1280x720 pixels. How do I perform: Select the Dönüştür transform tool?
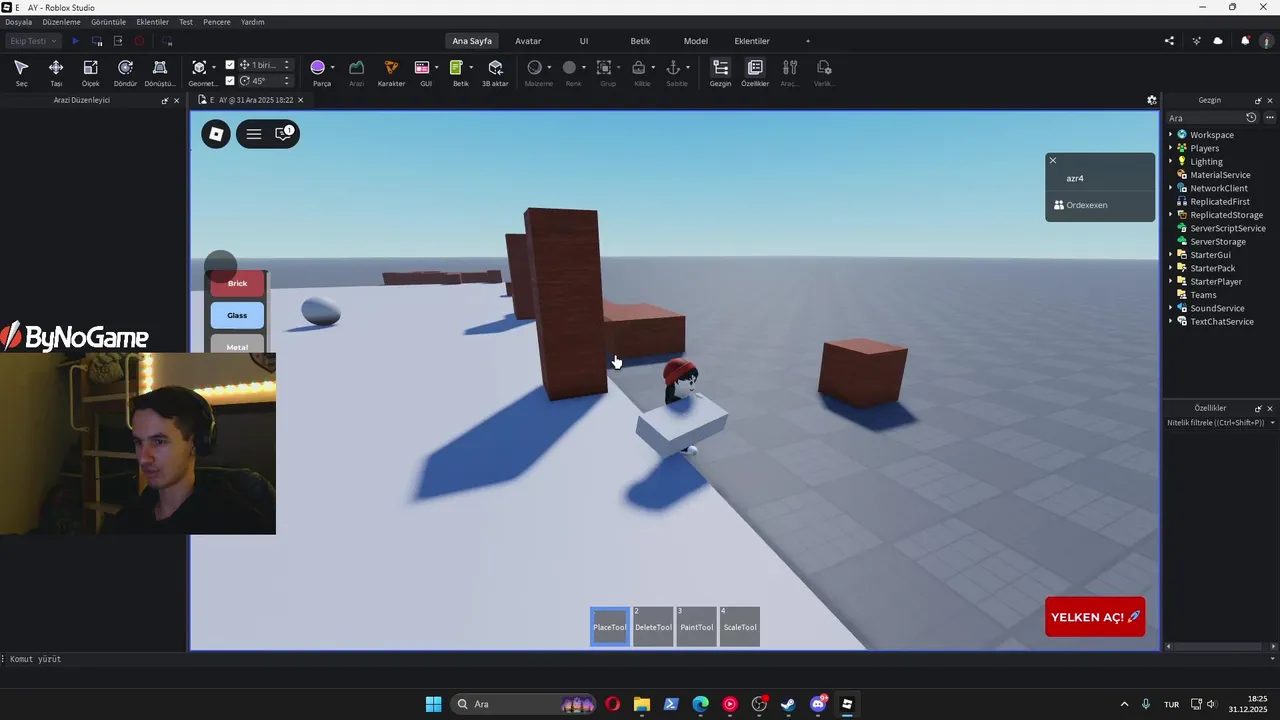(x=160, y=72)
